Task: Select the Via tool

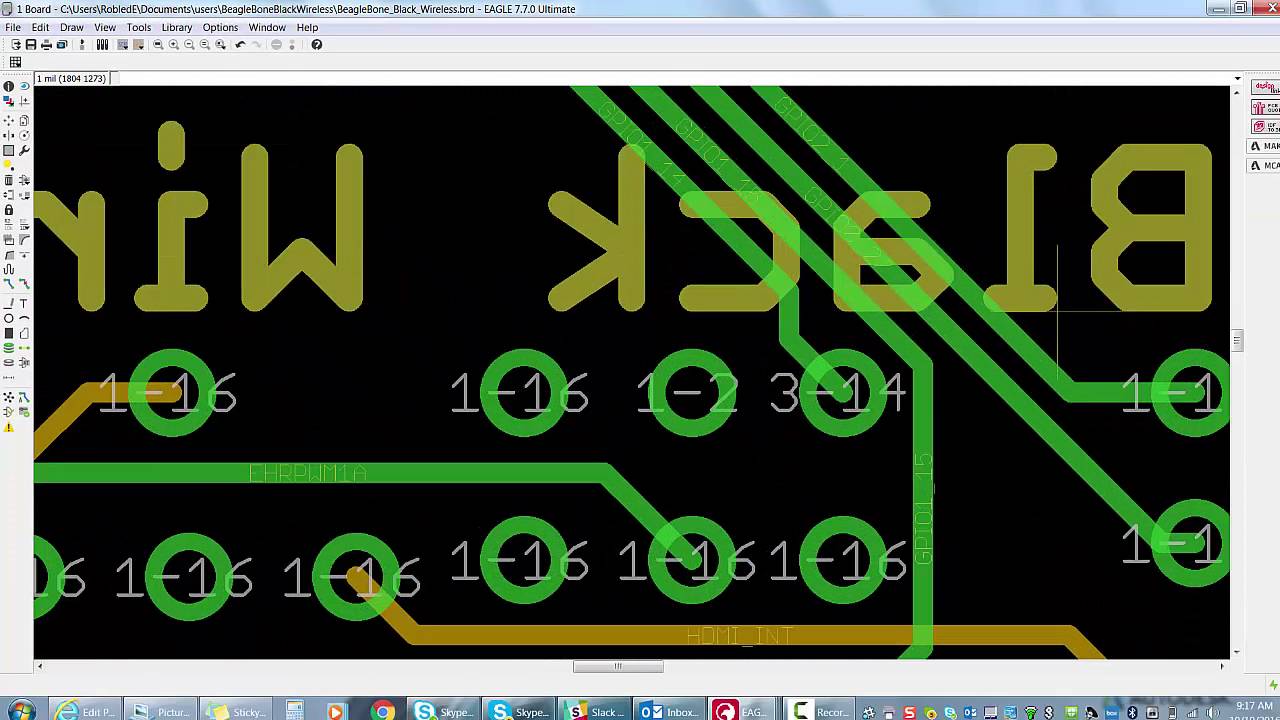Action: pyautogui.click(x=9, y=348)
